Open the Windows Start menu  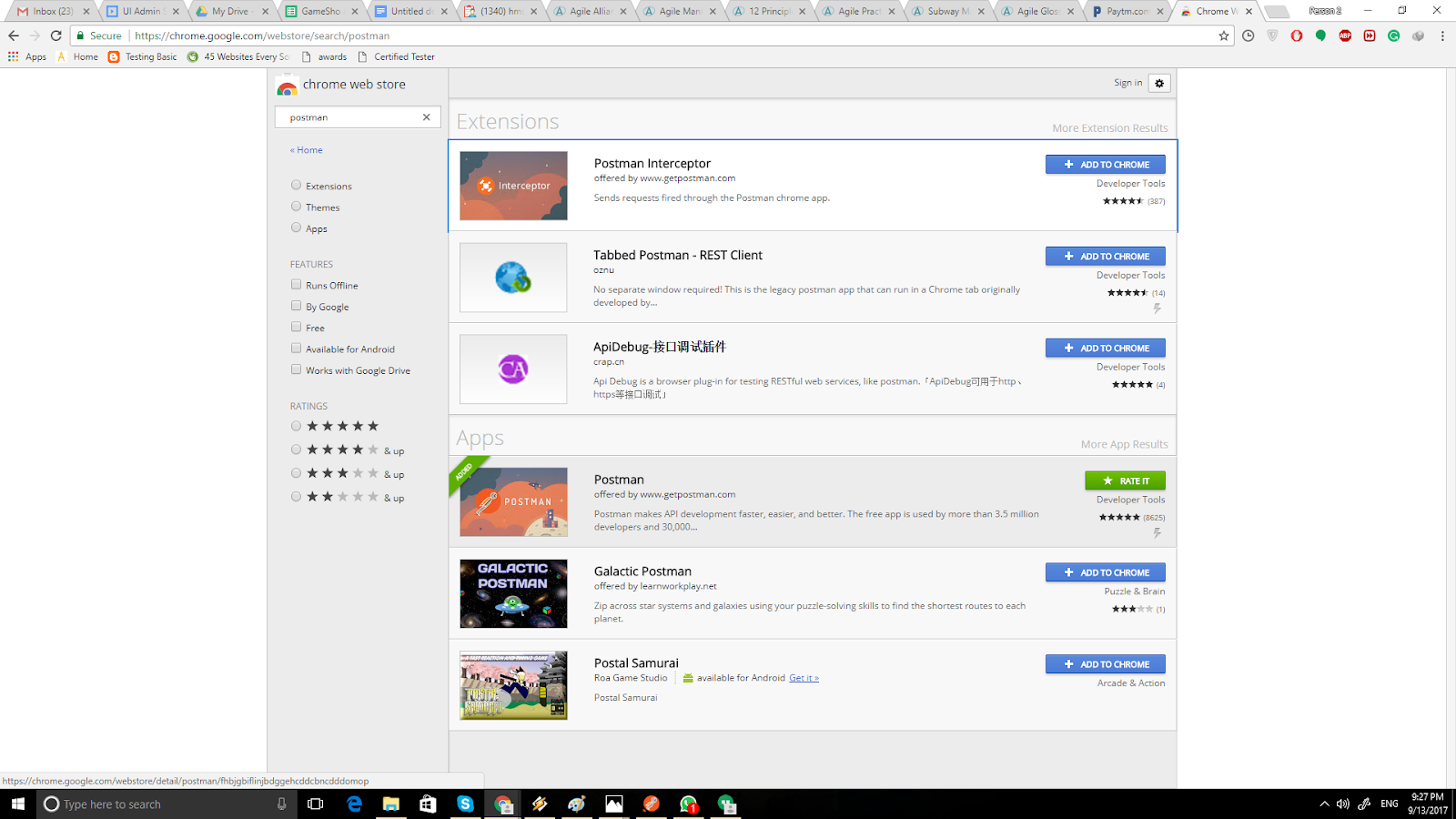pos(18,804)
